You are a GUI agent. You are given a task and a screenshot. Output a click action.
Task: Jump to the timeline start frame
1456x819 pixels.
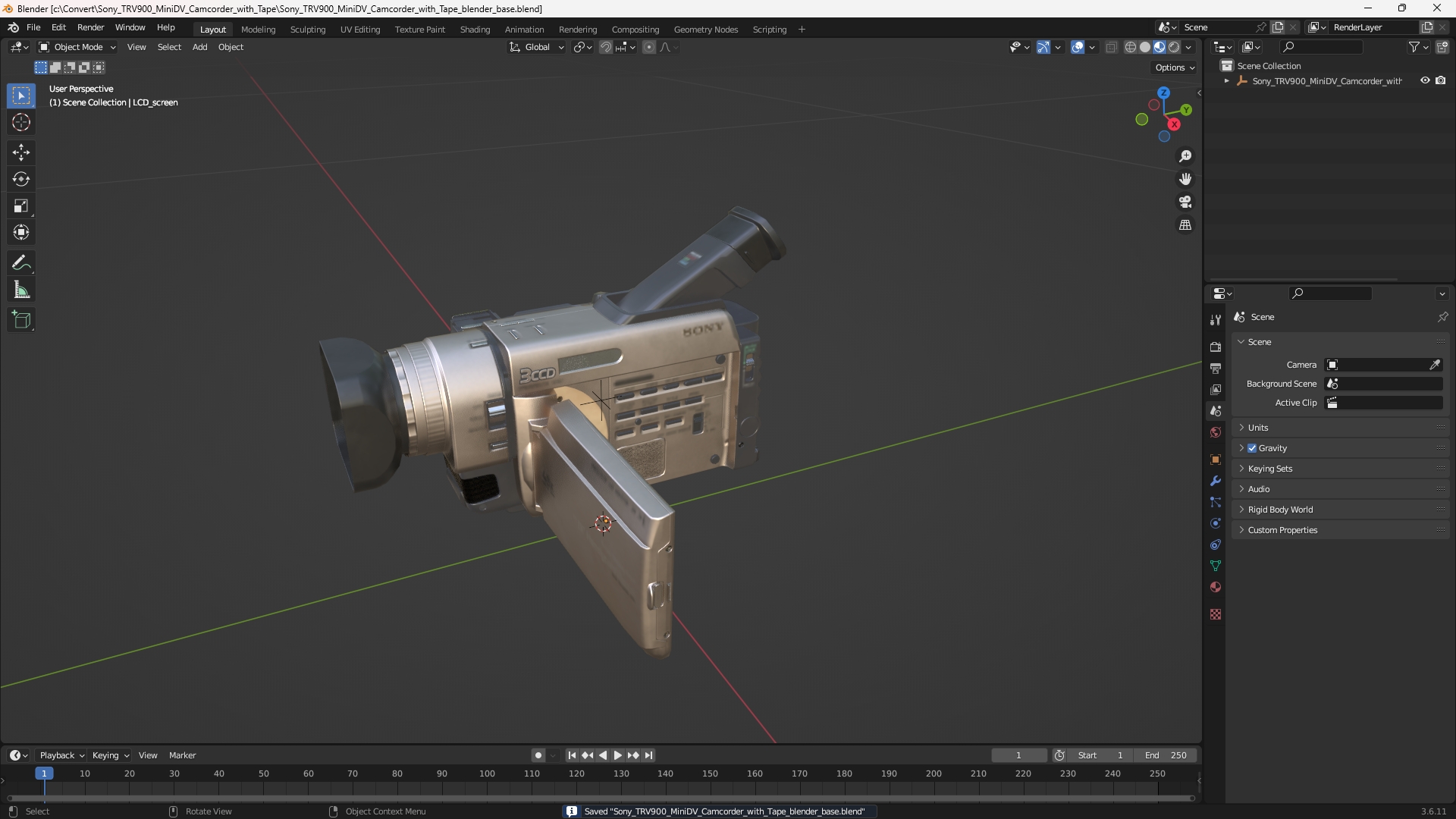tap(572, 755)
